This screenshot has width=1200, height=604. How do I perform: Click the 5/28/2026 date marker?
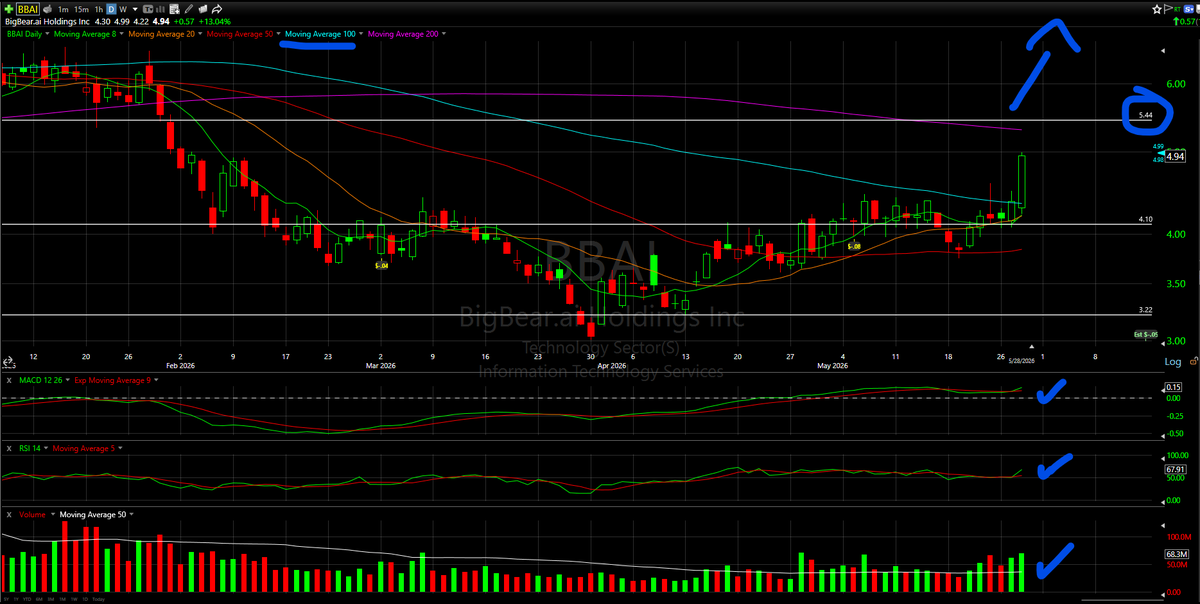1023,359
